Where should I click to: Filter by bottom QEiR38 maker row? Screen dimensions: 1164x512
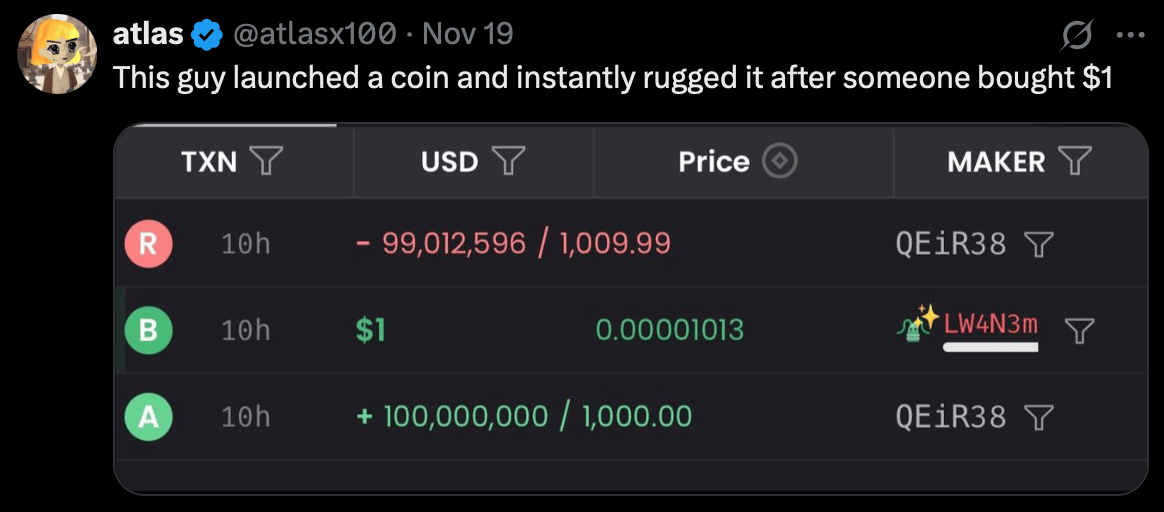pos(1041,416)
